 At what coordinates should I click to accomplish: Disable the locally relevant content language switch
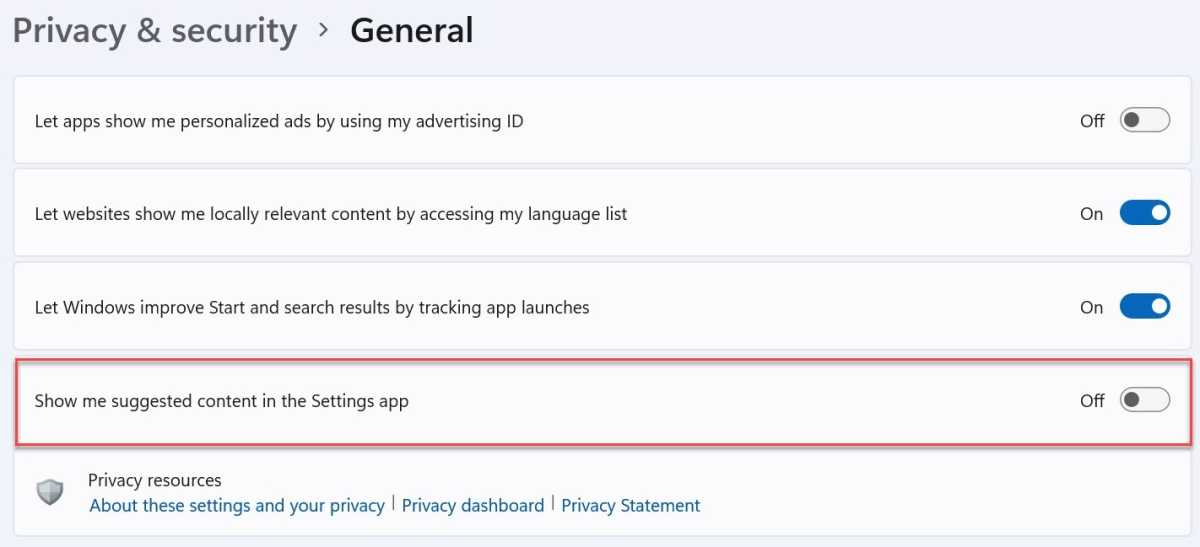1144,213
